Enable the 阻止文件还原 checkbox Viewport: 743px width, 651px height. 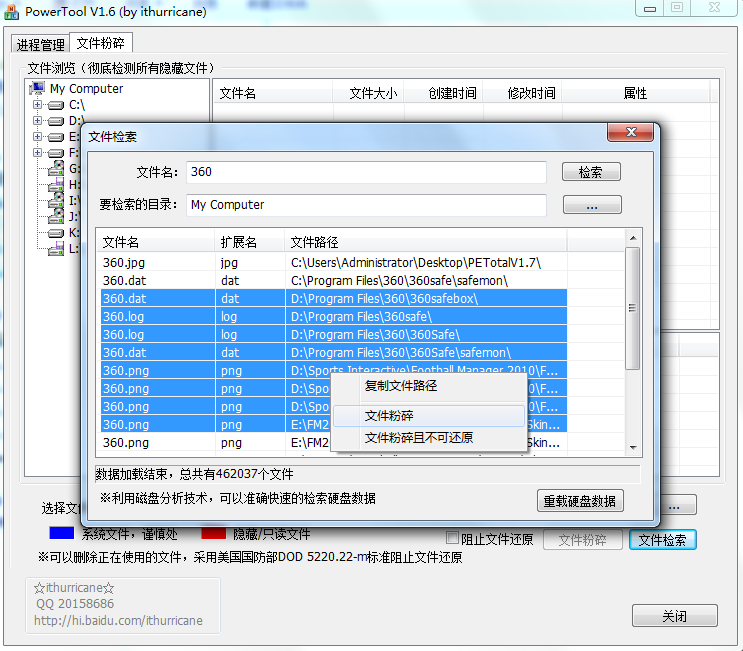point(453,538)
